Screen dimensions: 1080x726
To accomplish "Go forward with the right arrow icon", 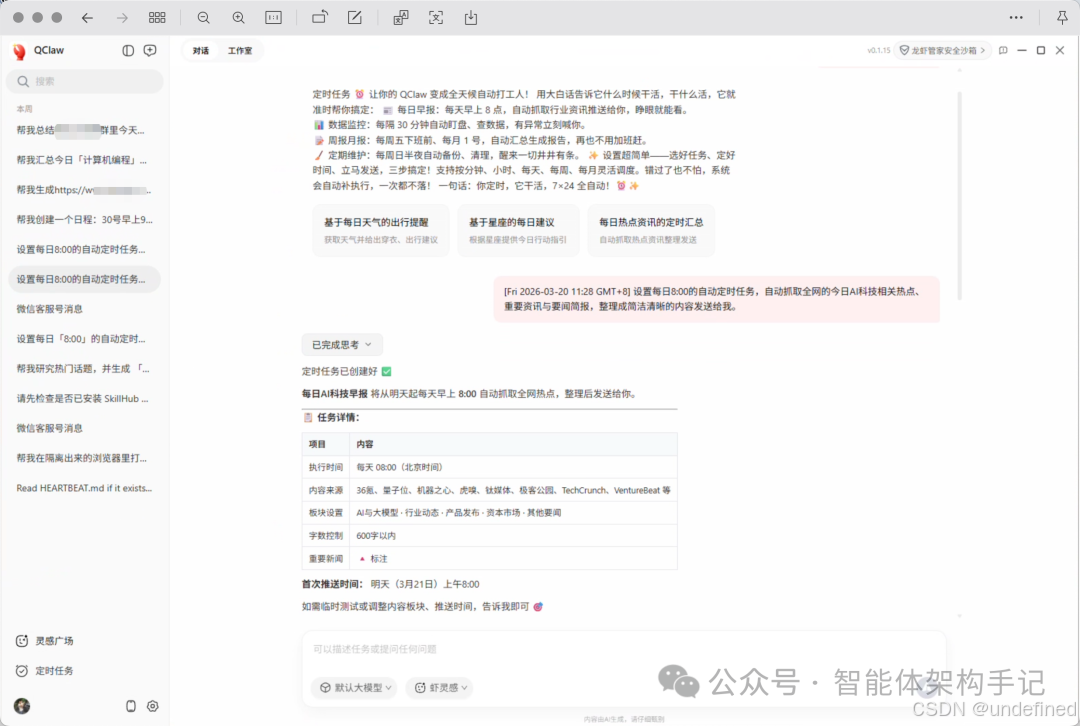I will tap(122, 18).
